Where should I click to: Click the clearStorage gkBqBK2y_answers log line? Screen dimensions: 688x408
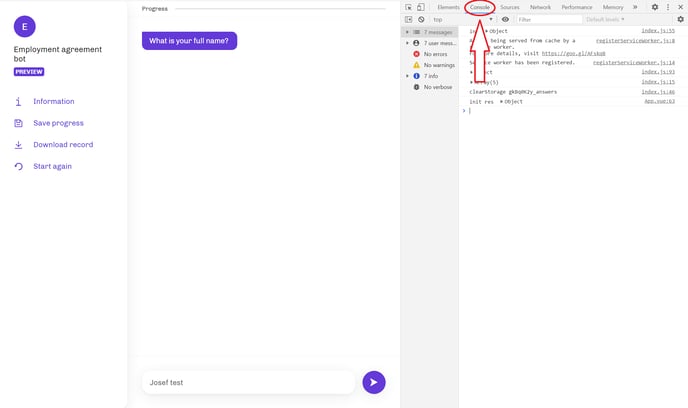(513, 92)
